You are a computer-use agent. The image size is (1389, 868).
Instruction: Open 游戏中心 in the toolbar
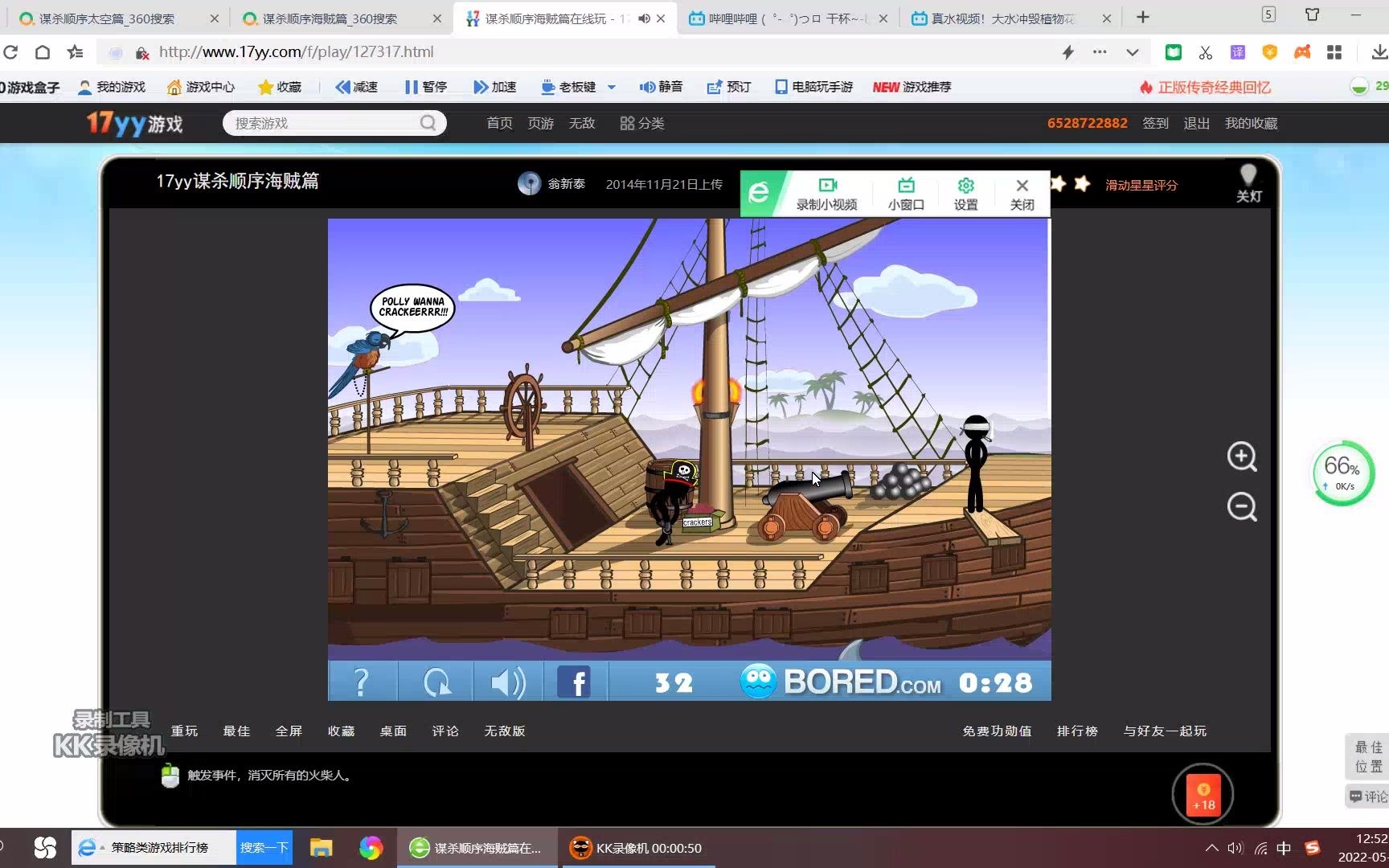click(x=201, y=87)
